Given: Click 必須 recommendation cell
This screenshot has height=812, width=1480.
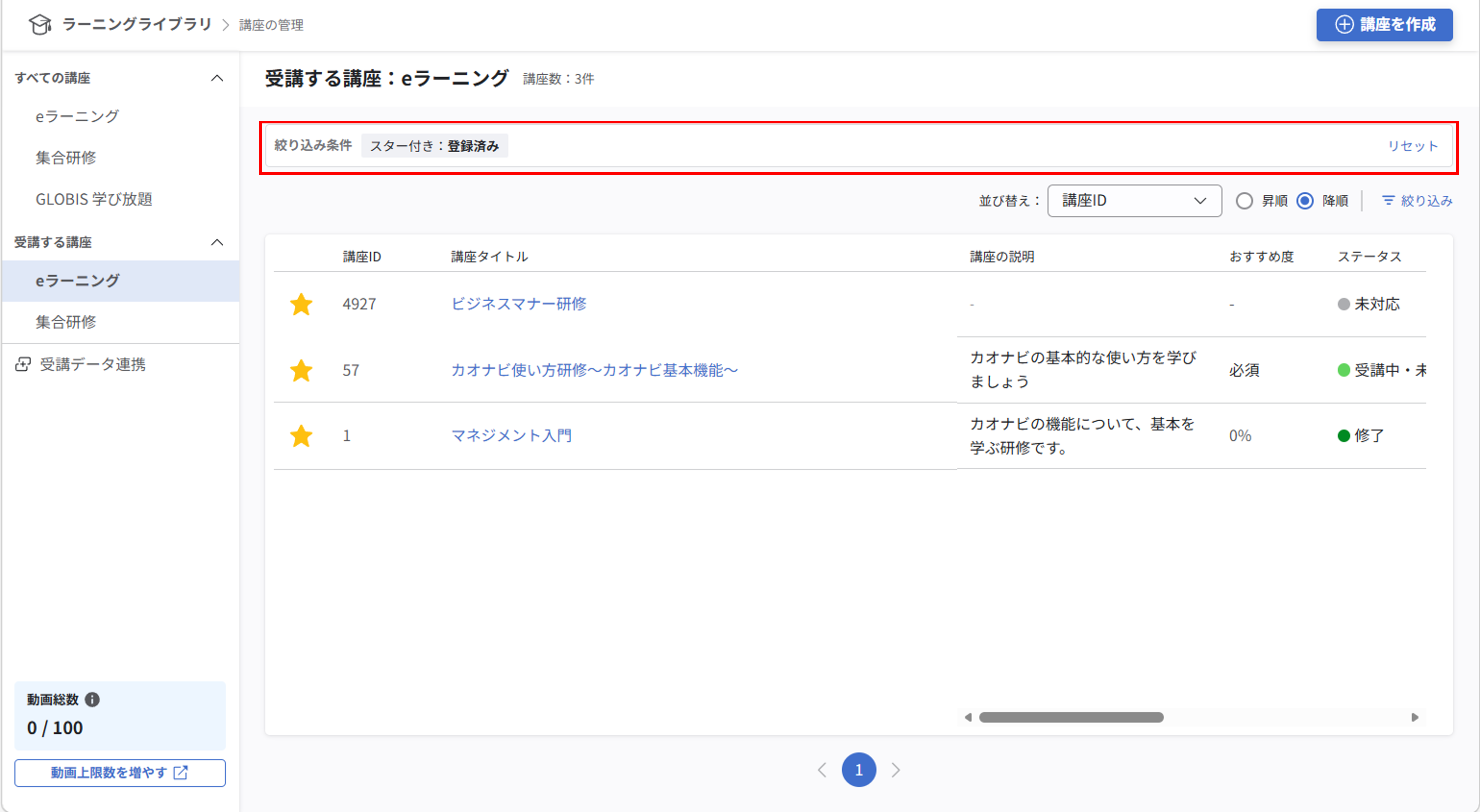Looking at the screenshot, I should 1245,371.
